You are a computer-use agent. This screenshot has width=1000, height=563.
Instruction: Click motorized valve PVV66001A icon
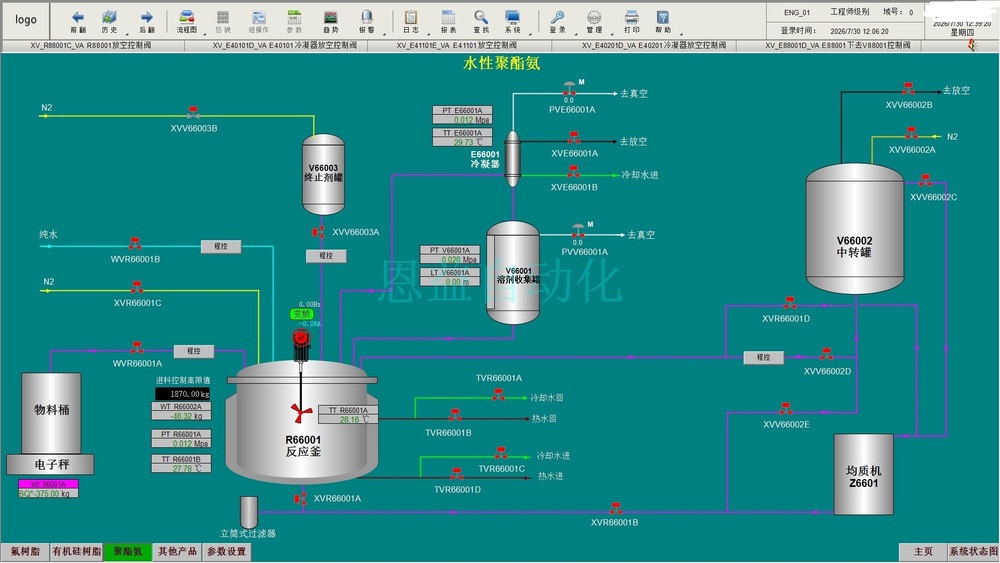pos(578,231)
